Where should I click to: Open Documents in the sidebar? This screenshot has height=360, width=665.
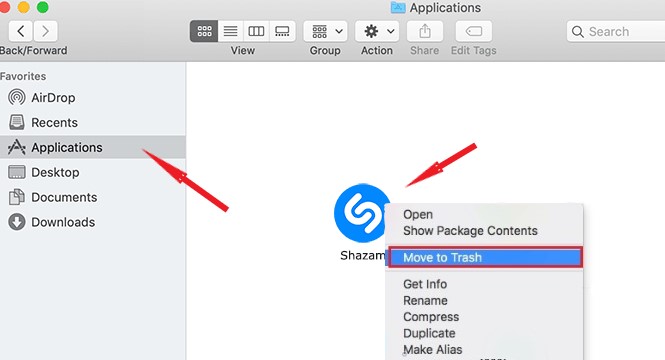click(92, 197)
